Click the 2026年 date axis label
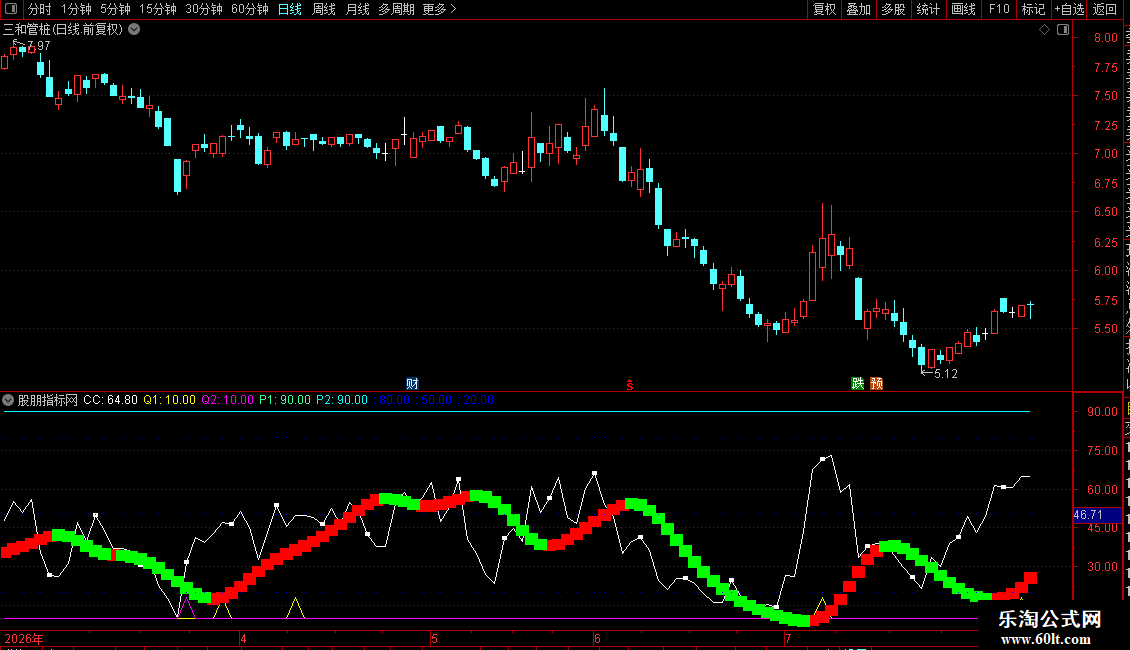Image resolution: width=1130 pixels, height=650 pixels. 24,638
